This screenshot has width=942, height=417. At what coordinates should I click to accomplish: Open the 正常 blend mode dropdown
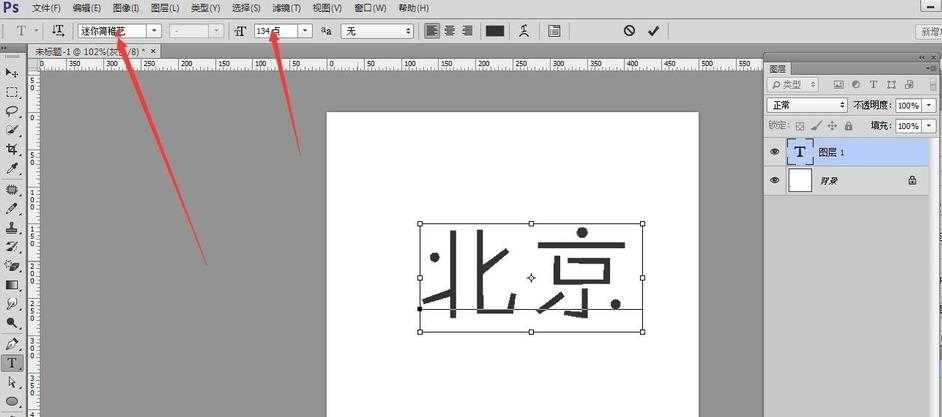click(x=807, y=105)
